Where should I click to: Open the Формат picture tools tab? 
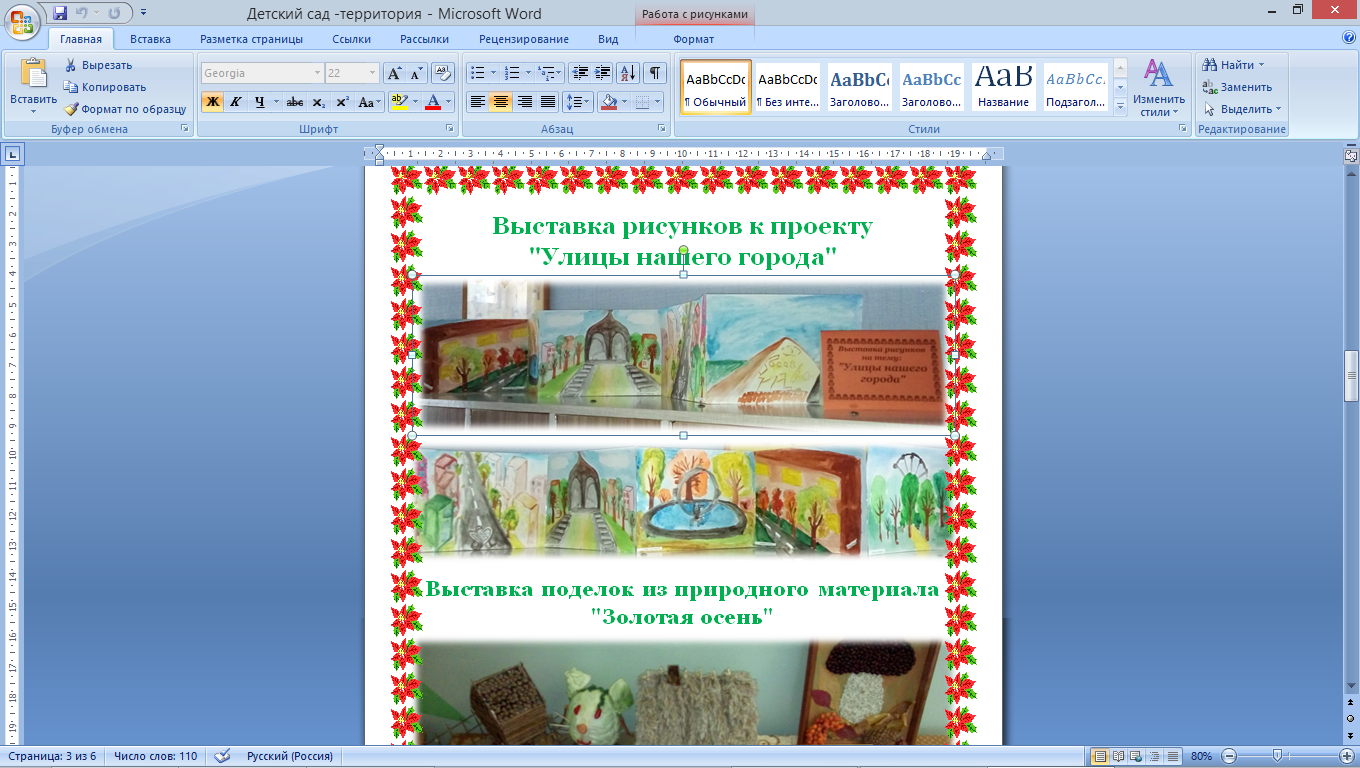pos(694,39)
